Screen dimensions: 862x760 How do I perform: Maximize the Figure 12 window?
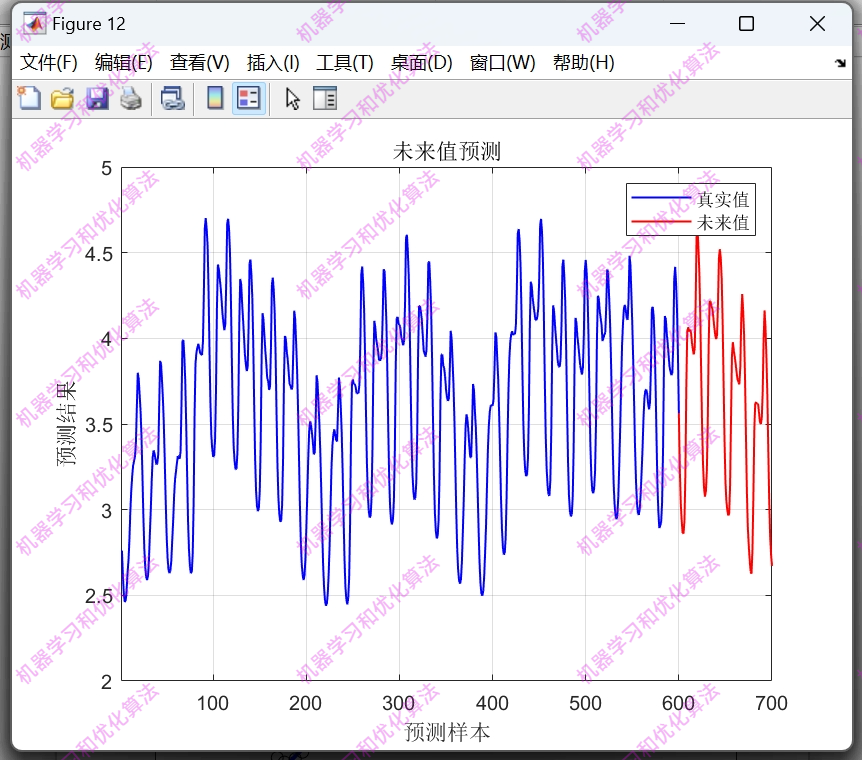coord(746,24)
